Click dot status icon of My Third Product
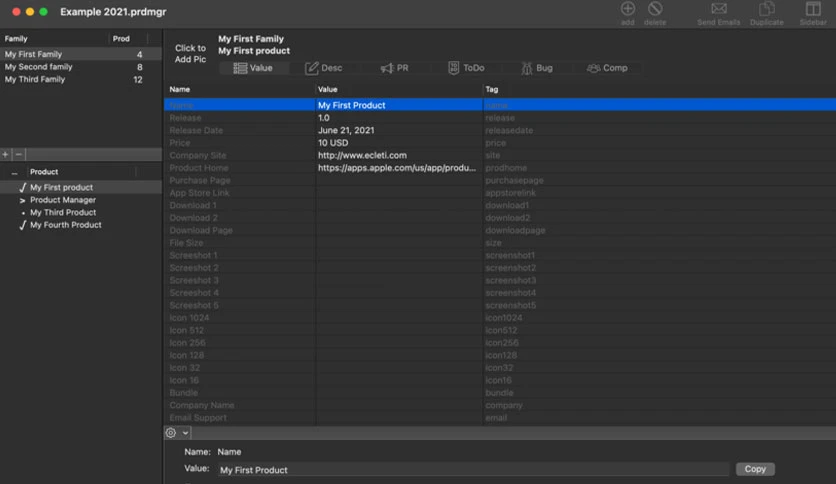Viewport: 836px width, 484px height. (23, 213)
